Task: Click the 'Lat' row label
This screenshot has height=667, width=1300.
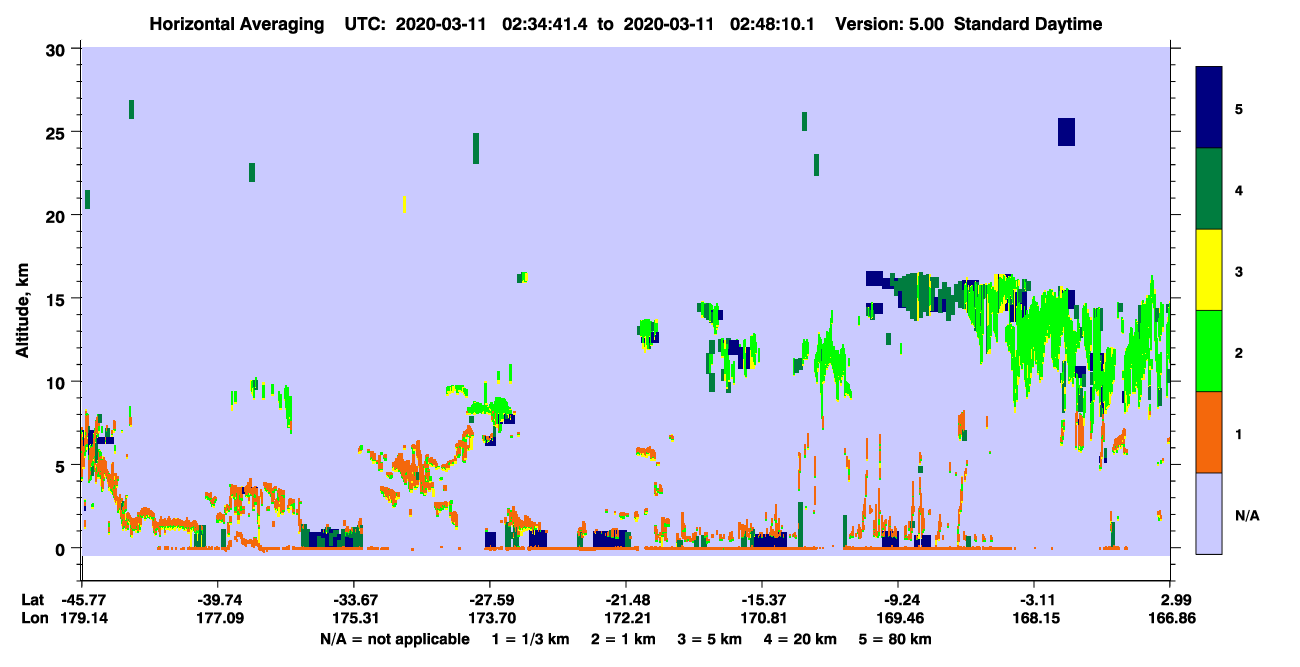Action: coord(32,600)
